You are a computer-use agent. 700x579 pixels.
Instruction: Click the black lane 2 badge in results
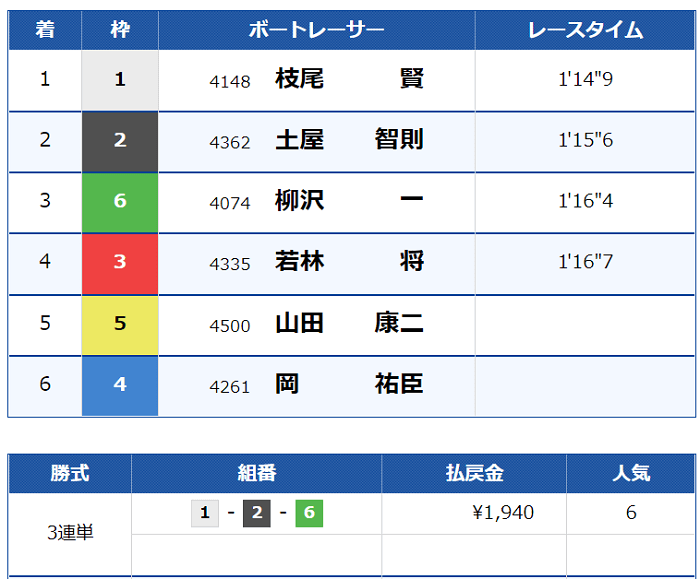(x=120, y=142)
